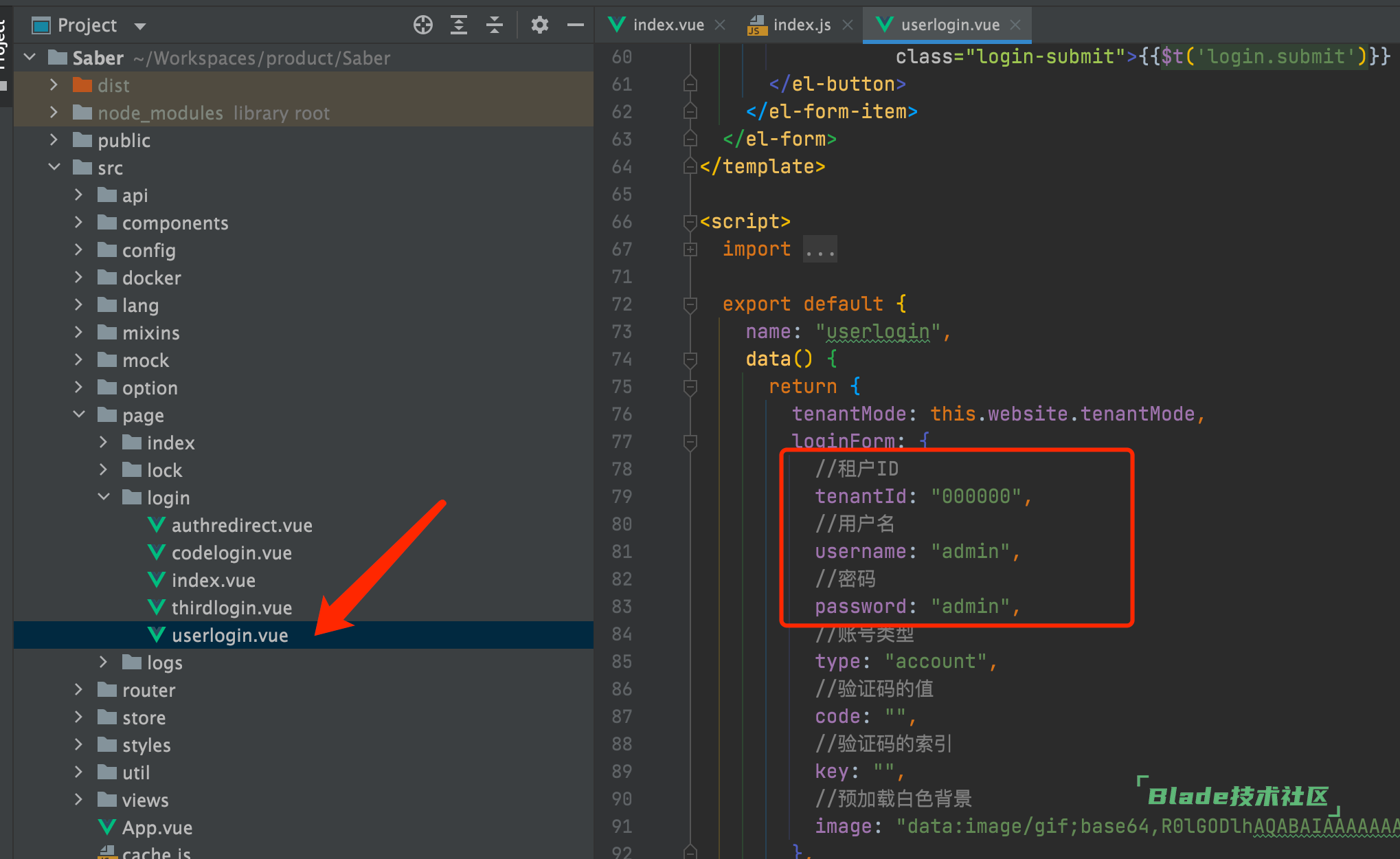Screen dimensions: 1400x859
Task: Close the index.vue tab
Action: 720,25
